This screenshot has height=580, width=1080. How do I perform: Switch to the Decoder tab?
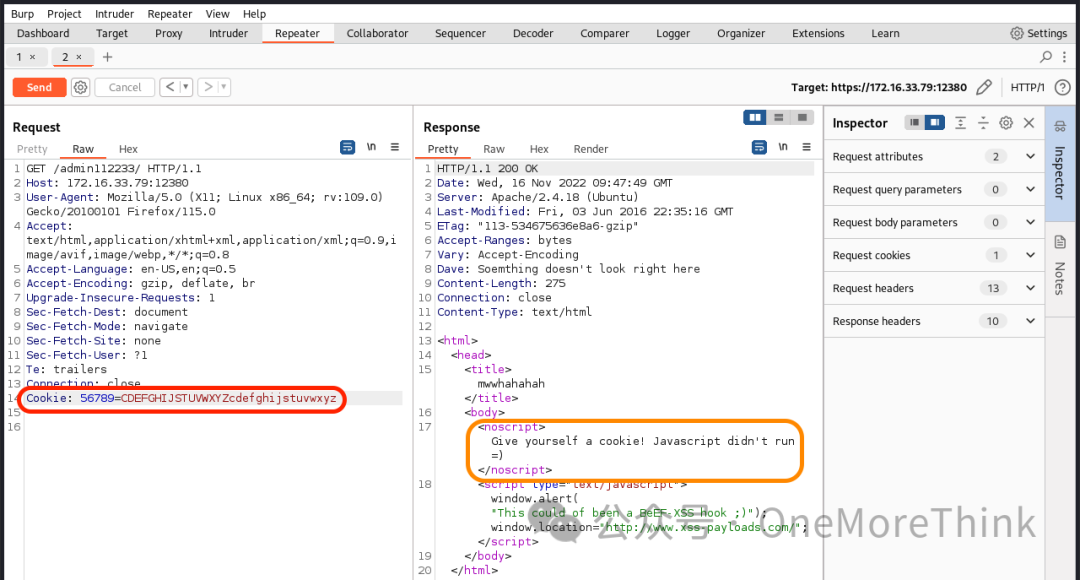[532, 33]
